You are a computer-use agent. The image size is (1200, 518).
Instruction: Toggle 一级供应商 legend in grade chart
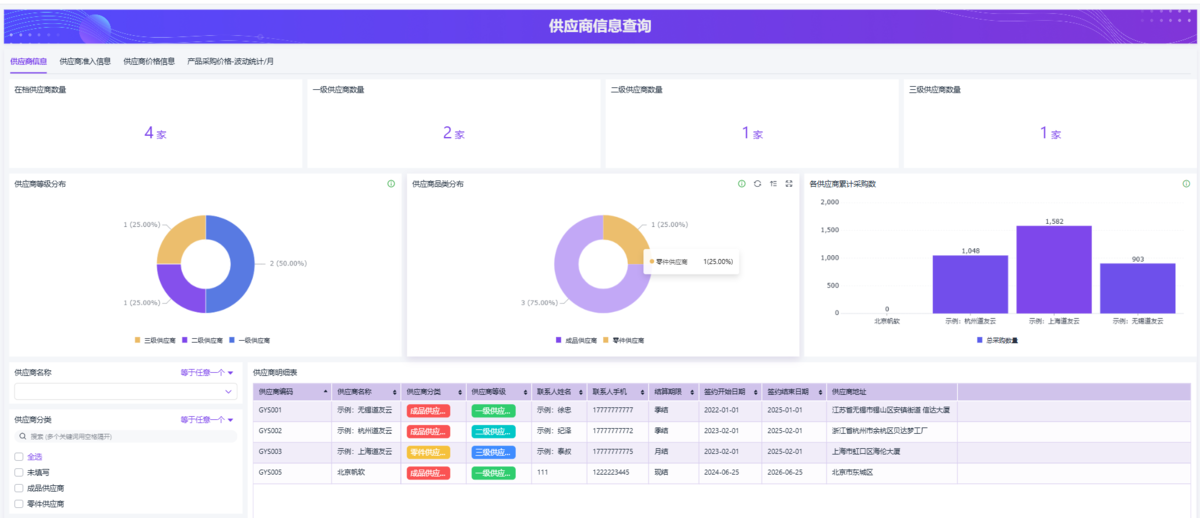click(x=250, y=340)
